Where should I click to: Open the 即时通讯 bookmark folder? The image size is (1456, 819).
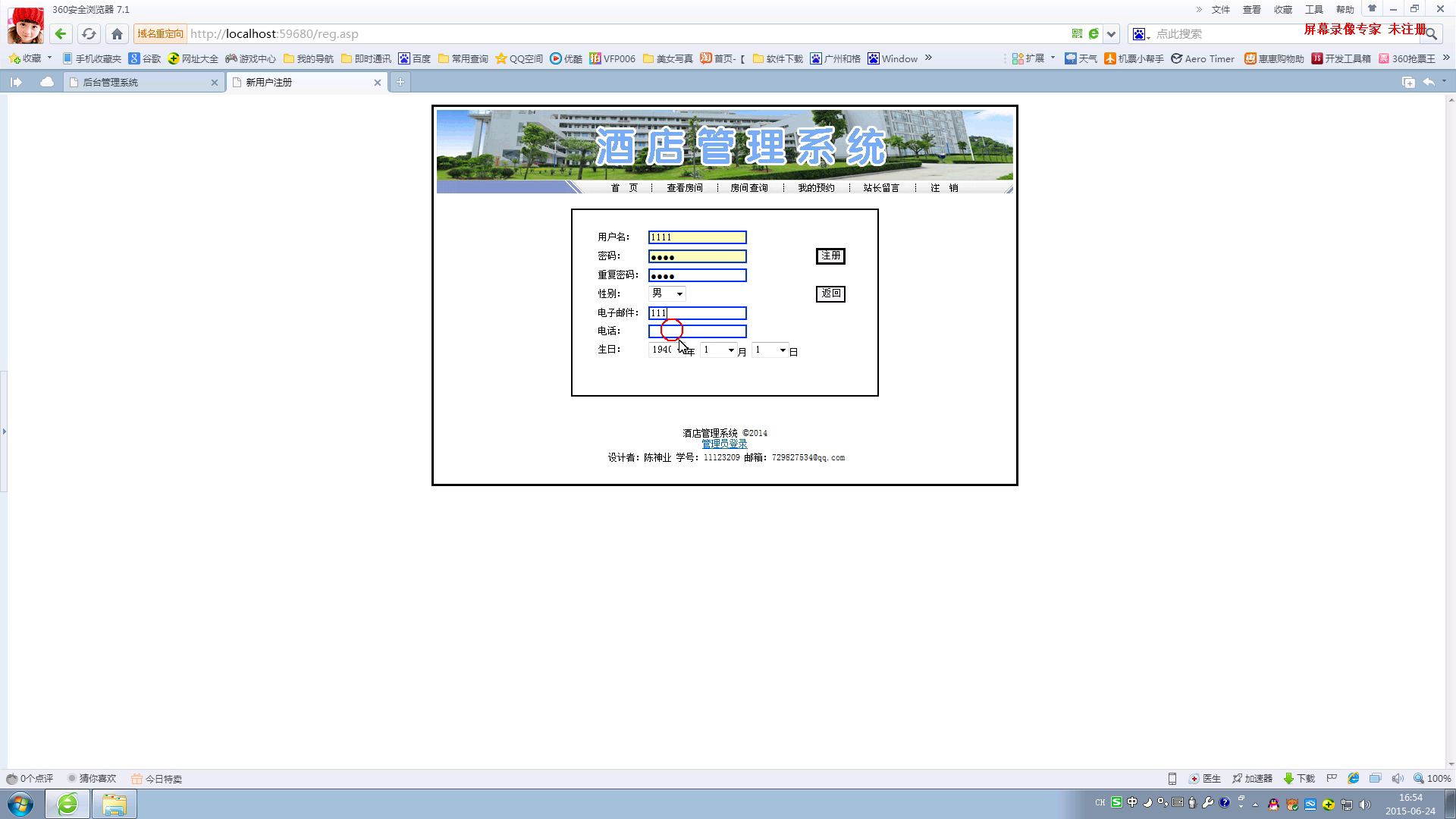coord(366,58)
